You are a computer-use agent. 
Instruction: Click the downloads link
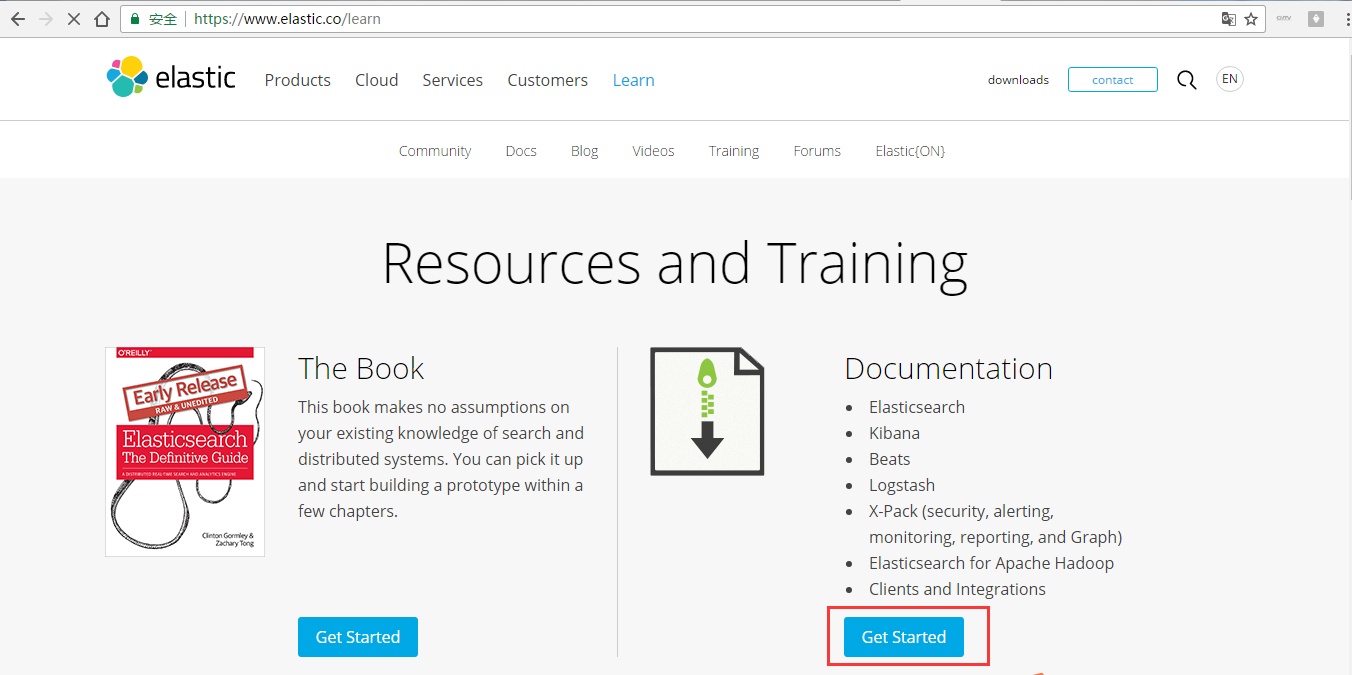click(1018, 80)
